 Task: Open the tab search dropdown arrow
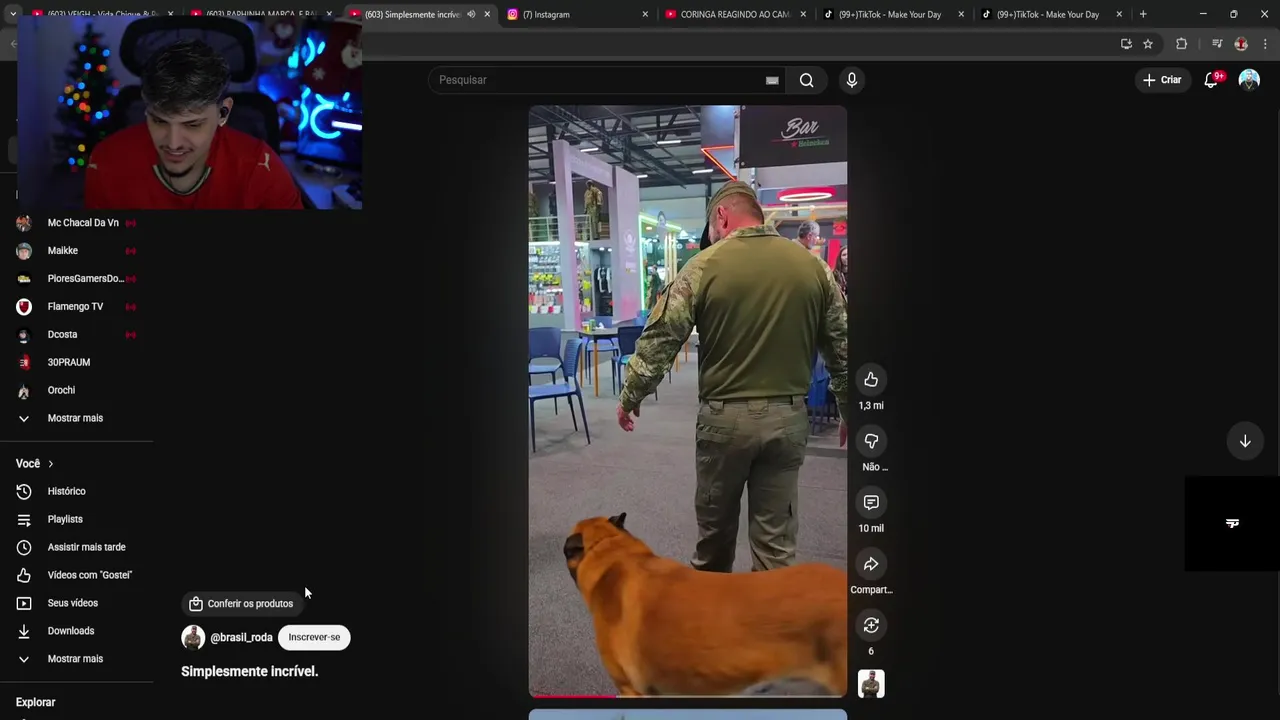[12, 14]
